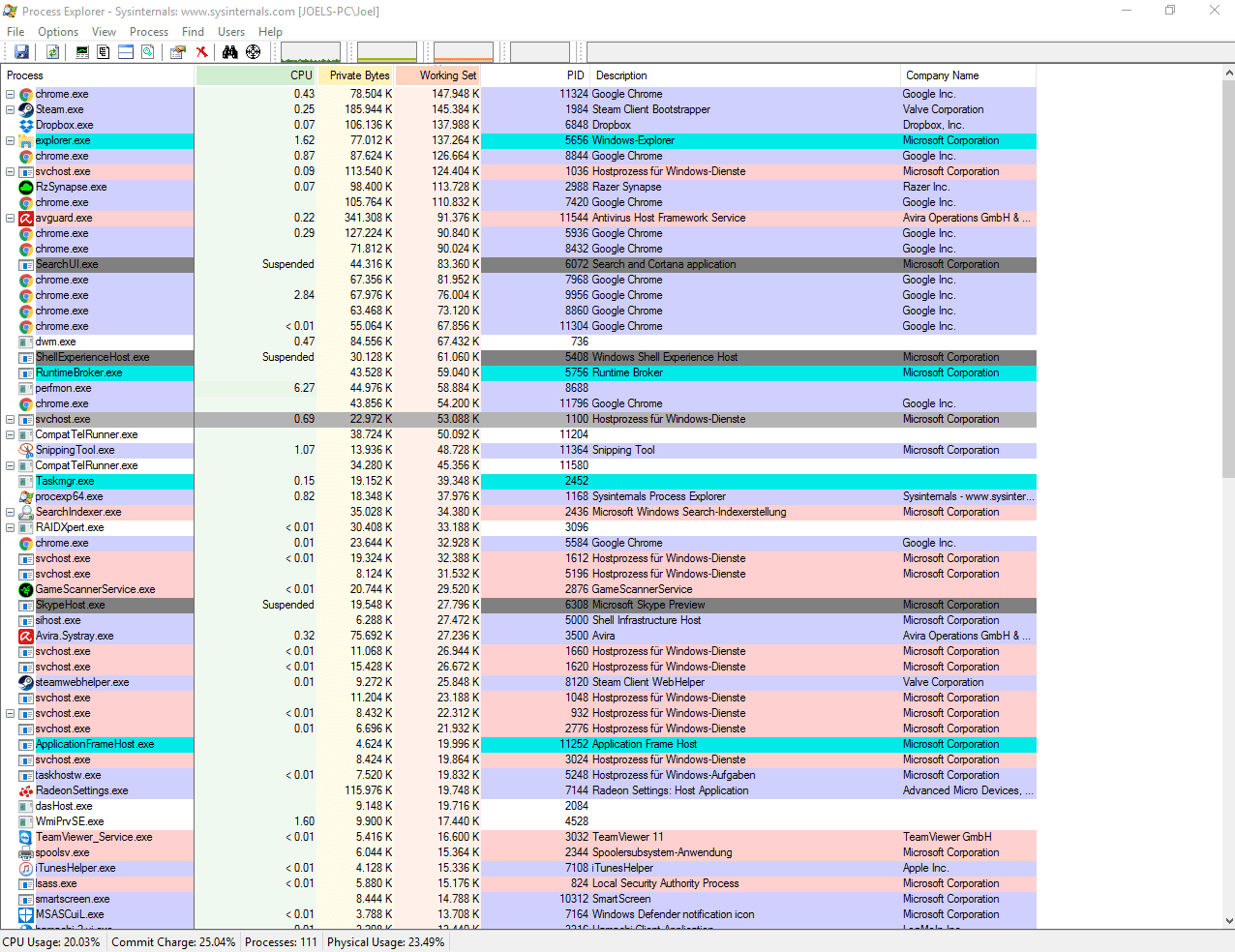1235x952 pixels.
Task: Open the View menu
Action: point(104,32)
